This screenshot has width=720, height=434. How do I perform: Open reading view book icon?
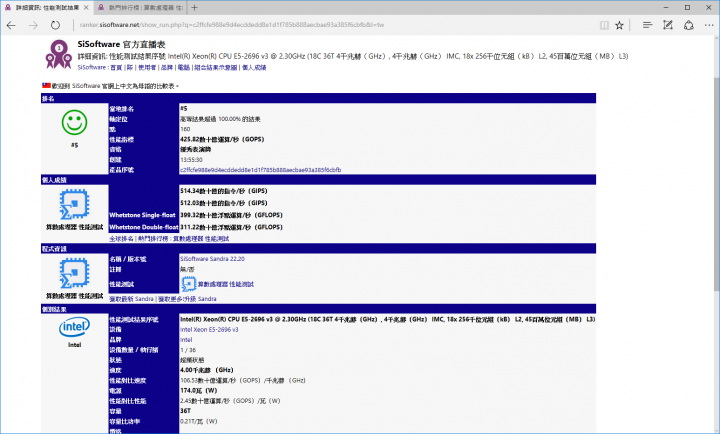(x=604, y=25)
